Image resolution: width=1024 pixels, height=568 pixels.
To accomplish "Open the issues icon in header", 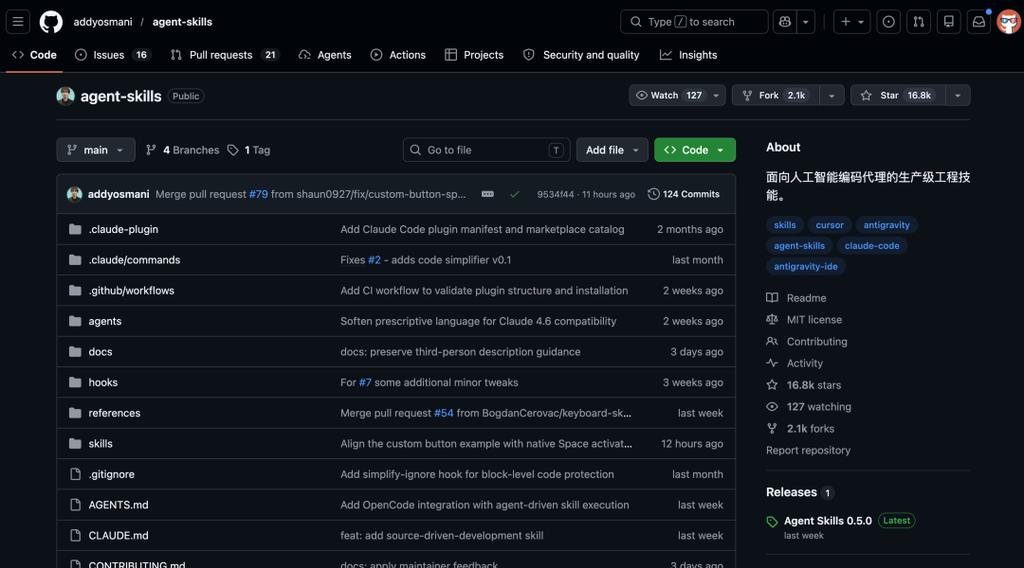I will [x=888, y=21].
